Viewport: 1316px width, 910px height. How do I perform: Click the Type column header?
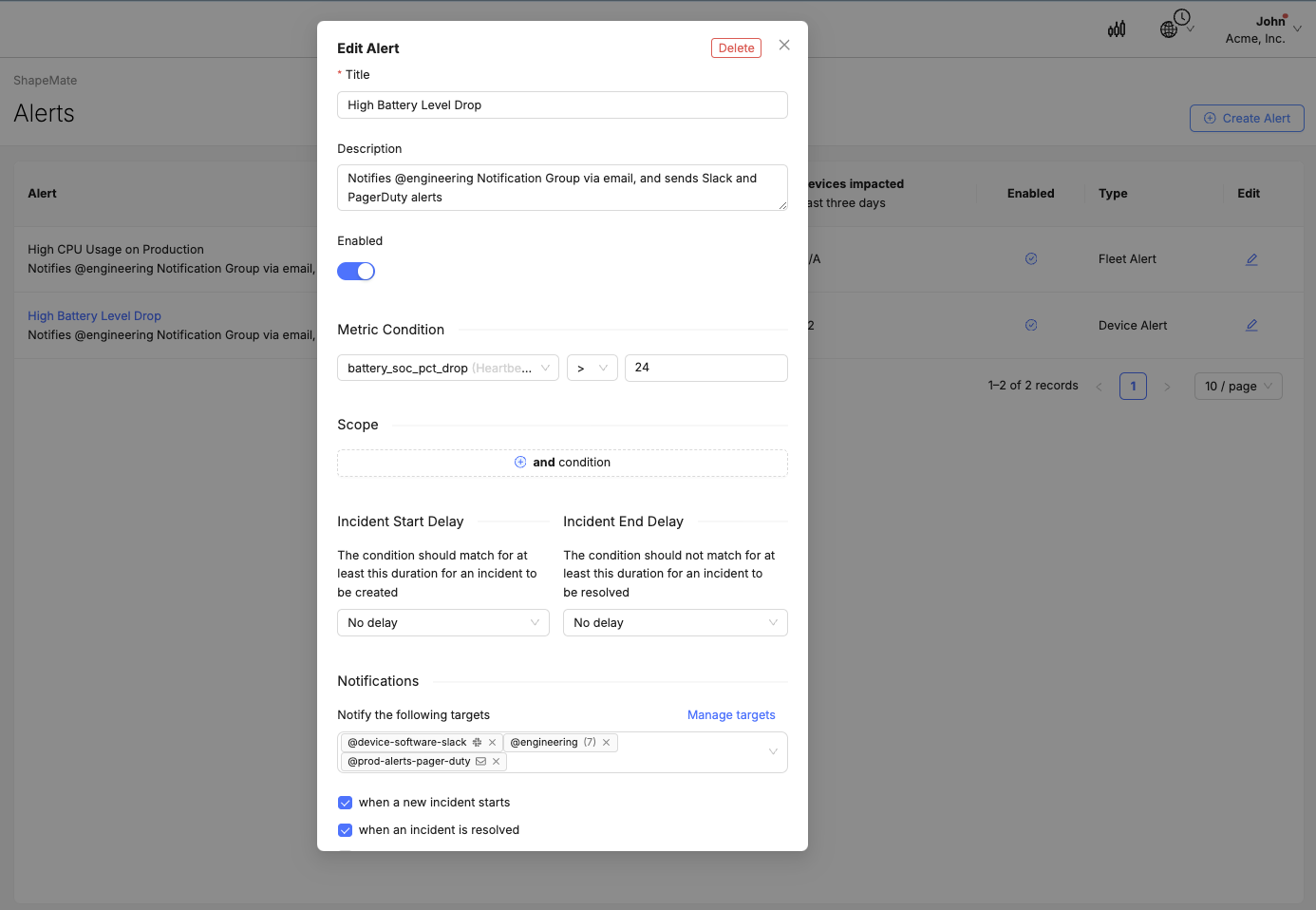[1113, 194]
